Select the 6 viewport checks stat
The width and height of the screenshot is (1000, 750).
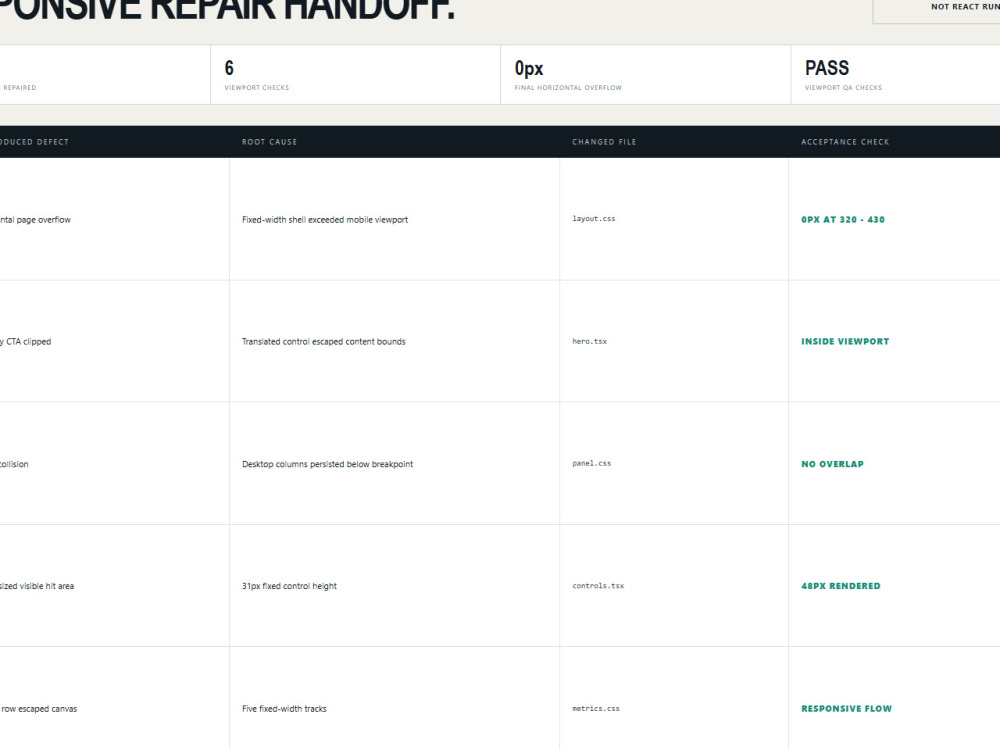click(355, 75)
